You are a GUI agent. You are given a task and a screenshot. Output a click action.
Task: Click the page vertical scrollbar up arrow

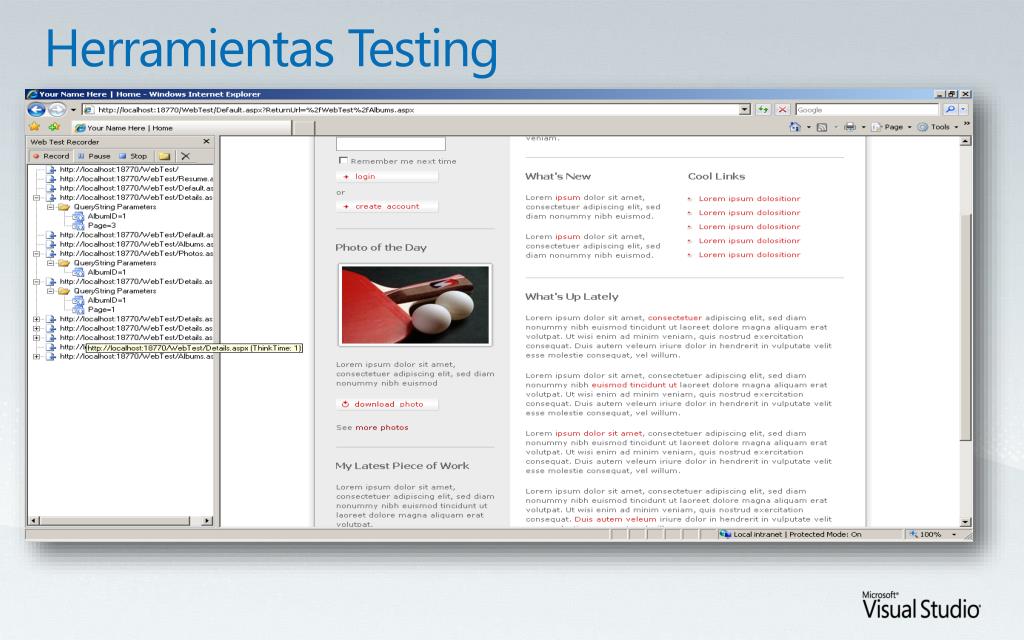tap(965, 141)
